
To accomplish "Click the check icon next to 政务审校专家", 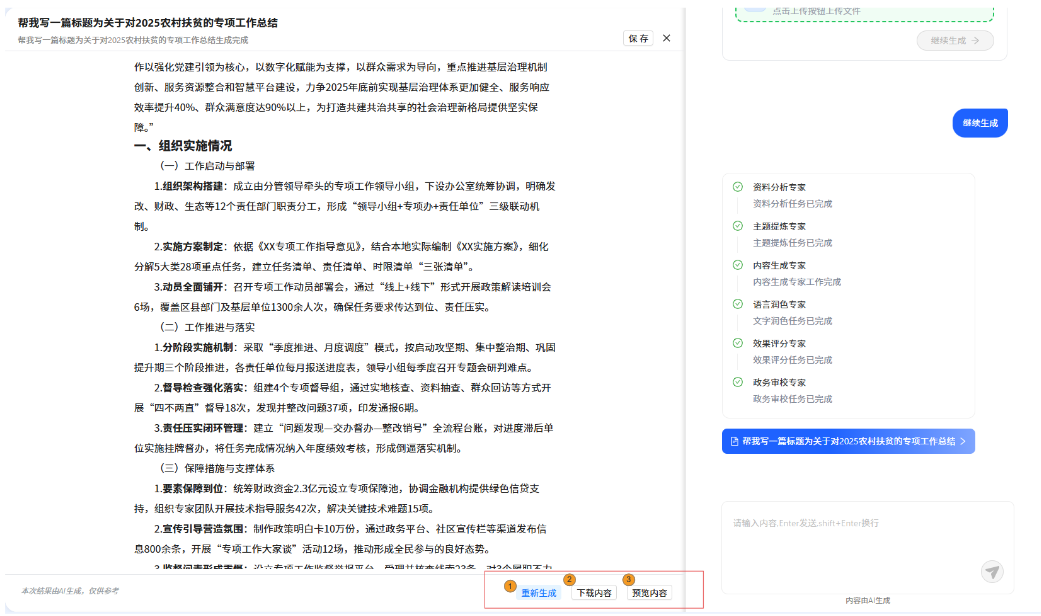I will click(738, 382).
